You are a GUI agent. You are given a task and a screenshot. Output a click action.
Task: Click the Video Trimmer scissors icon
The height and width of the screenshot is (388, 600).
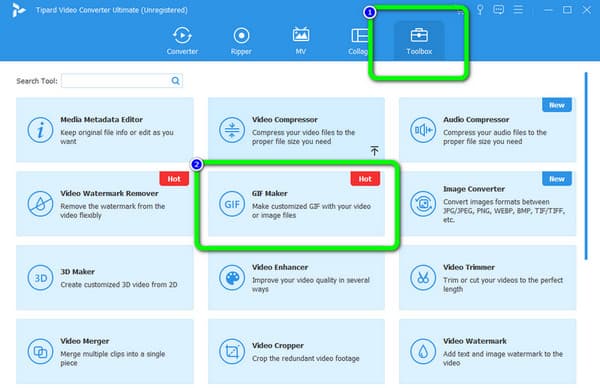coord(423,278)
